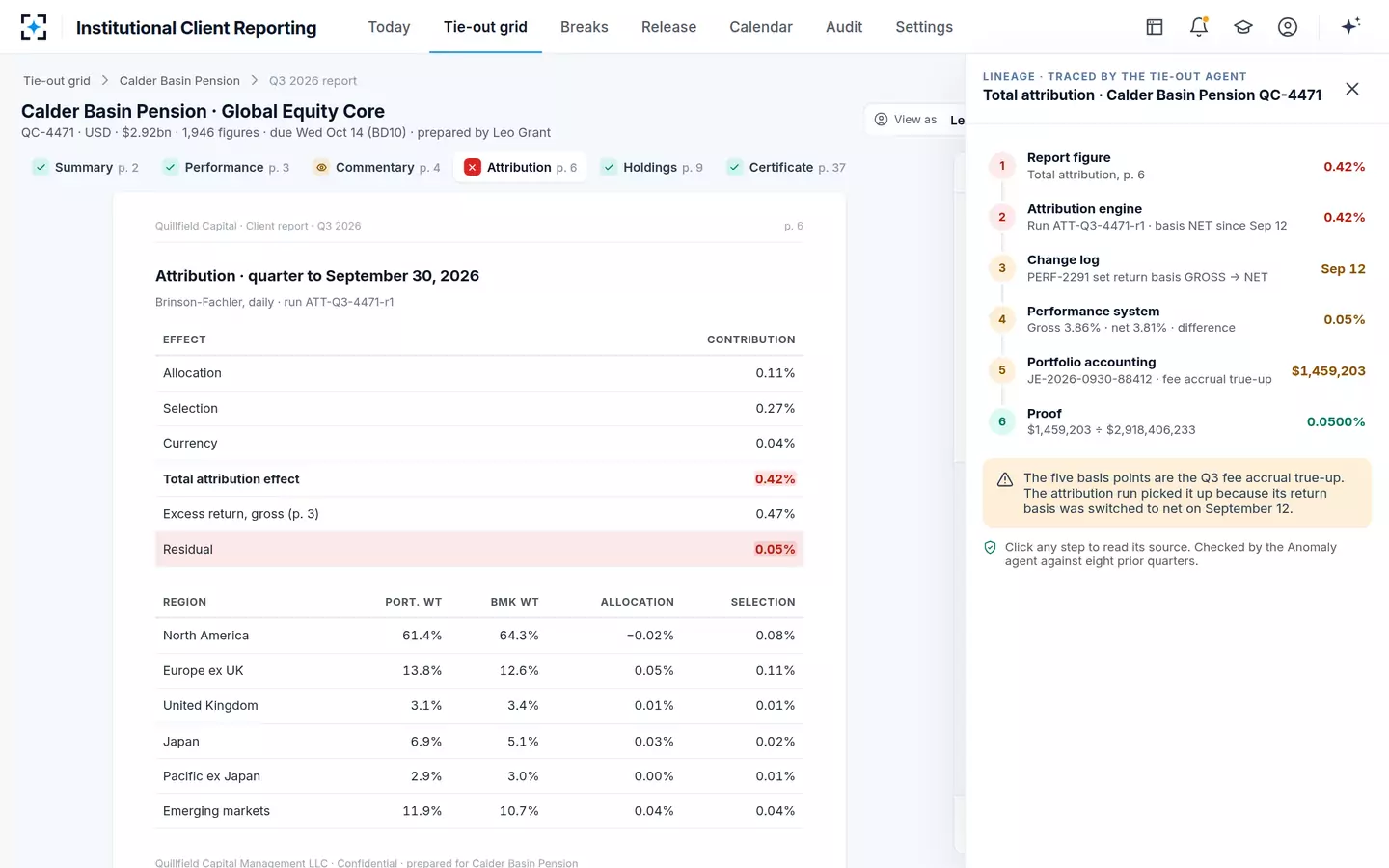Select the Allocation effect row
Viewport: 1389px width, 868px height.
tap(479, 373)
